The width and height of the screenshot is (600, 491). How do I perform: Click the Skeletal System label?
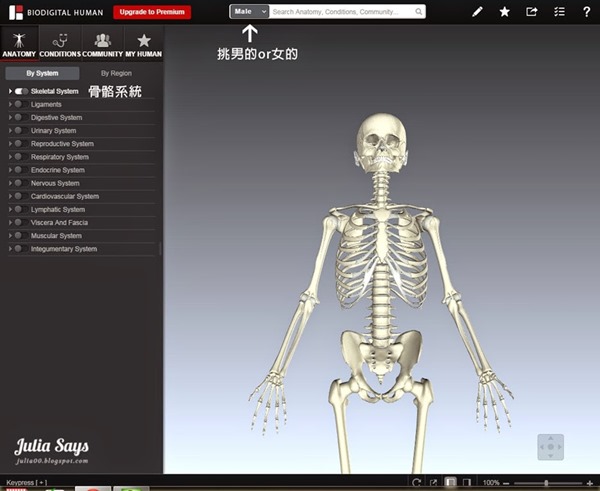(x=55, y=91)
